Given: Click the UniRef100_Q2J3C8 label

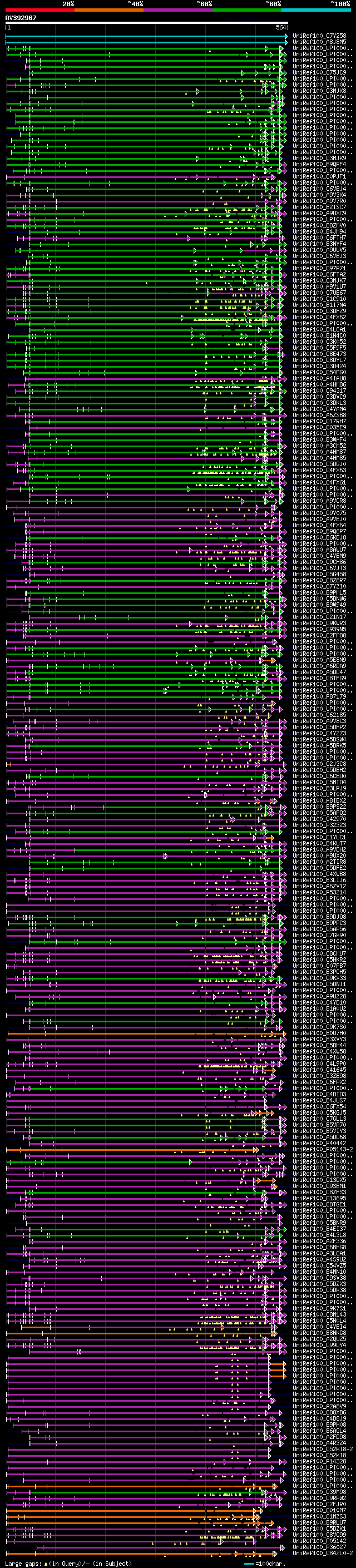Looking at the screenshot, I should [x=319, y=764].
